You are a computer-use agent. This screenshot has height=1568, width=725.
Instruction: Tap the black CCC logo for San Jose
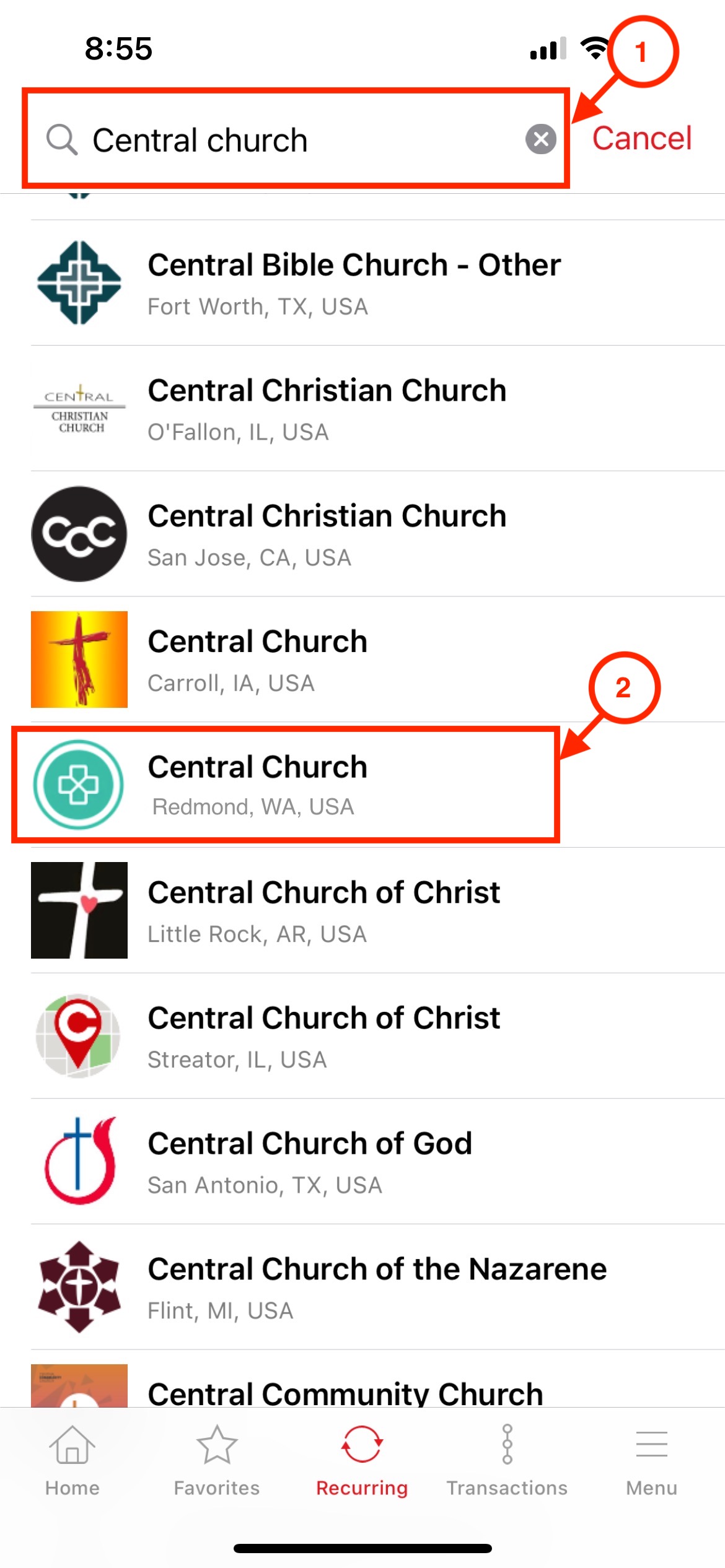79,534
